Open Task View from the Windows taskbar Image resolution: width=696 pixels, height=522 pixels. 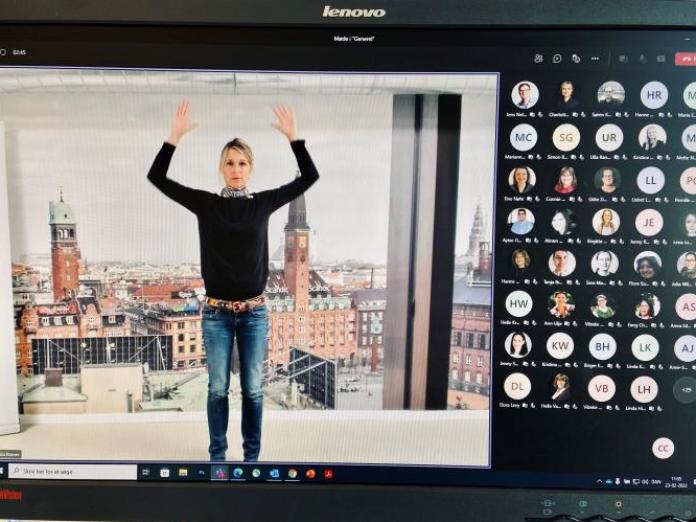[146, 473]
